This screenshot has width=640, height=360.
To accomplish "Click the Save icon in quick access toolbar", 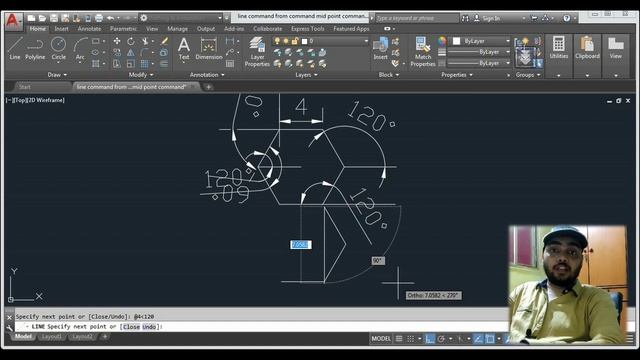I will (x=54, y=18).
